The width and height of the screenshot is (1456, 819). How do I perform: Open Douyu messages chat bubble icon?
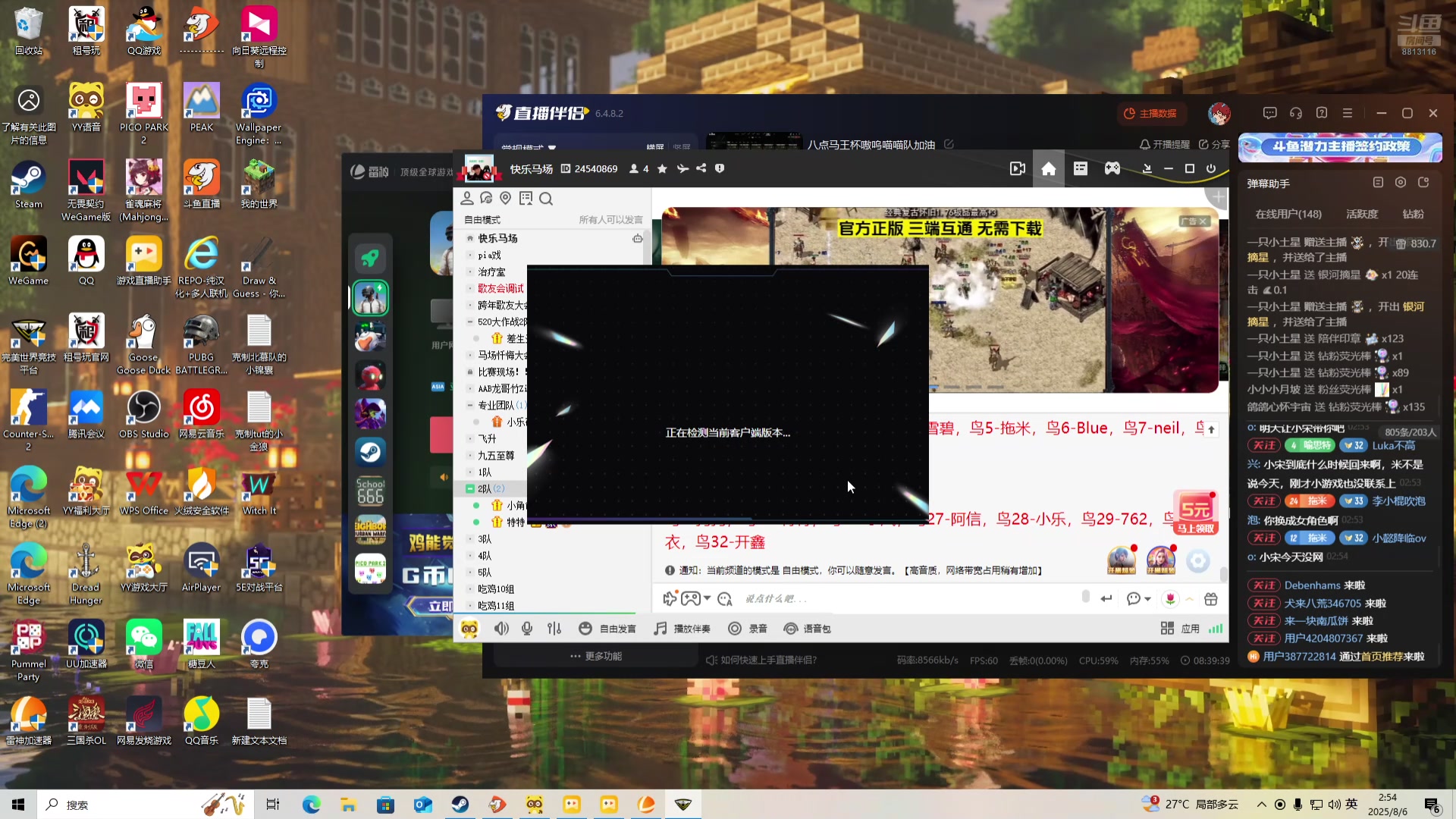1270,113
